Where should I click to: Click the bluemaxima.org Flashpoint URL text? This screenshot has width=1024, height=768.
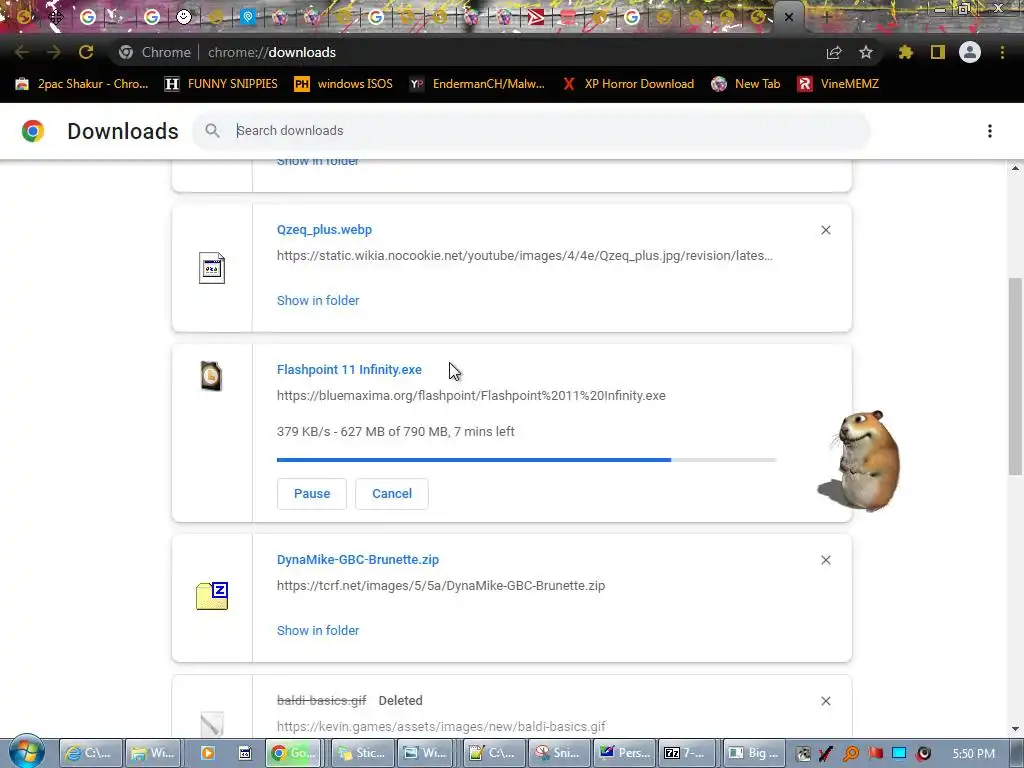(x=471, y=396)
